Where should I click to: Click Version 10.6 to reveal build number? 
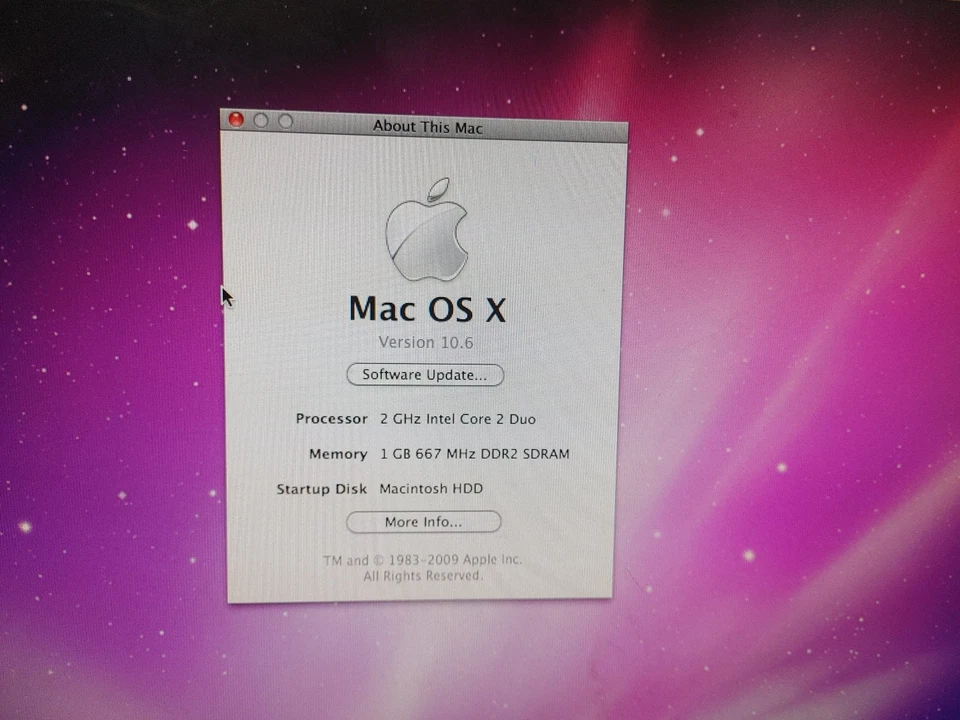pyautogui.click(x=426, y=342)
